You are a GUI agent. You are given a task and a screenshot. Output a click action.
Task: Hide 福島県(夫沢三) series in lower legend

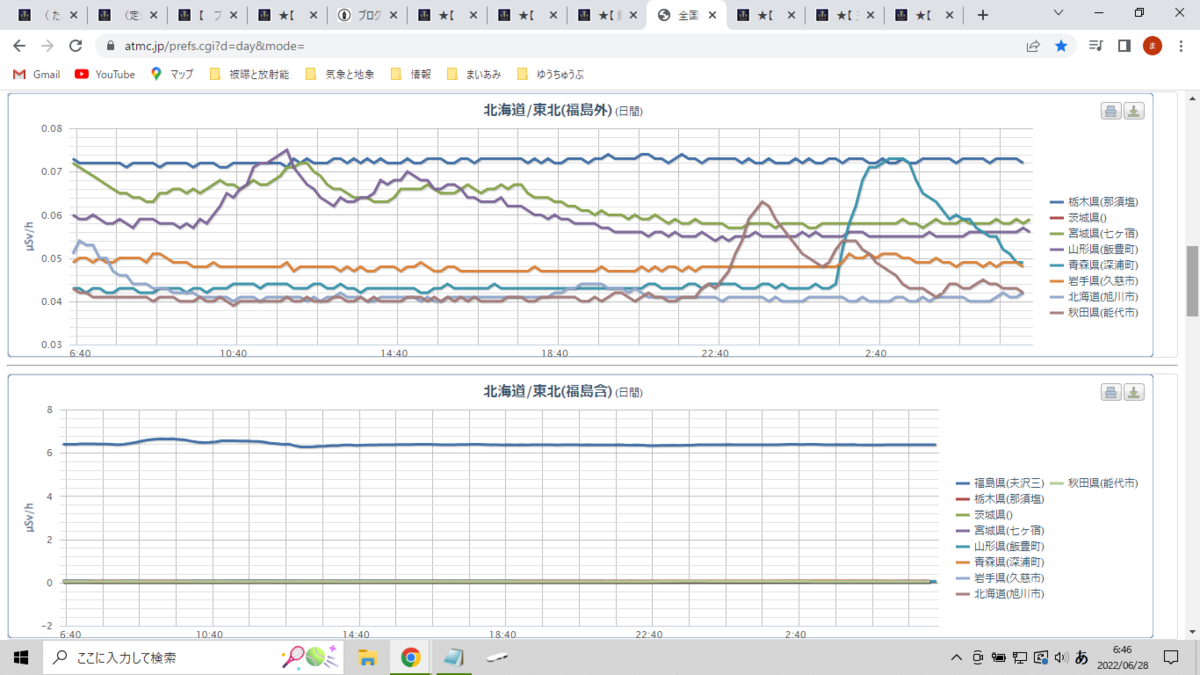[x=1000, y=483]
